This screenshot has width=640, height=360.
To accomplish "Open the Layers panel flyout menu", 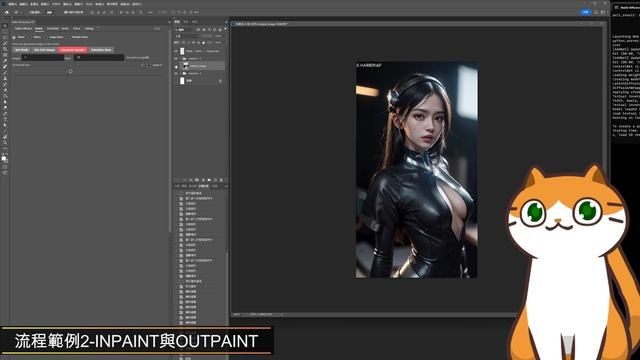I will [x=226, y=22].
